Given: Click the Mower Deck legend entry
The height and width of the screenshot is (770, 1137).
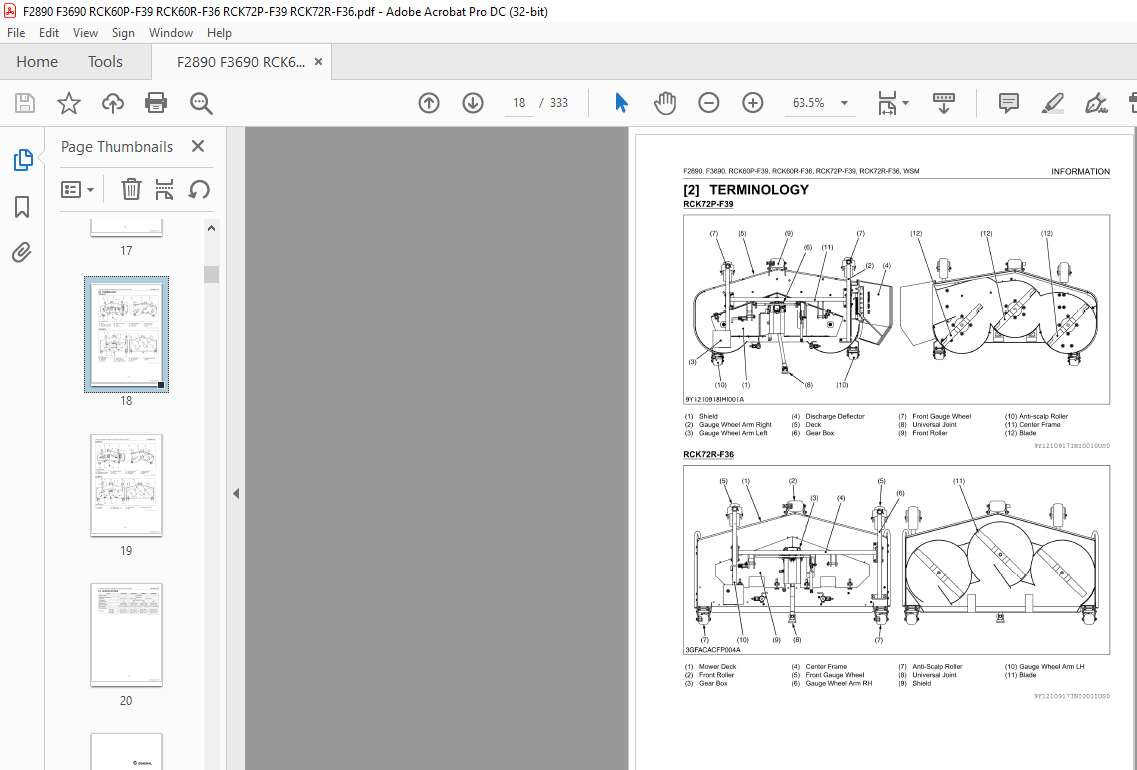Looking at the screenshot, I should pos(711,666).
